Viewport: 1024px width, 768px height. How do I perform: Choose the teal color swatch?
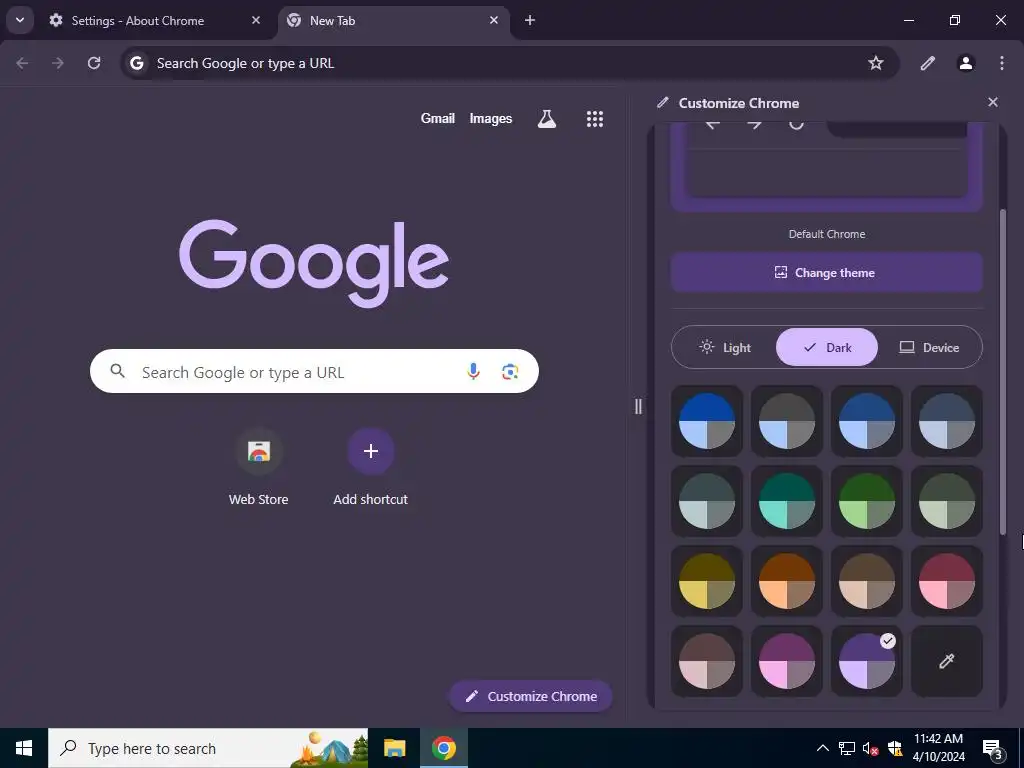pos(787,501)
